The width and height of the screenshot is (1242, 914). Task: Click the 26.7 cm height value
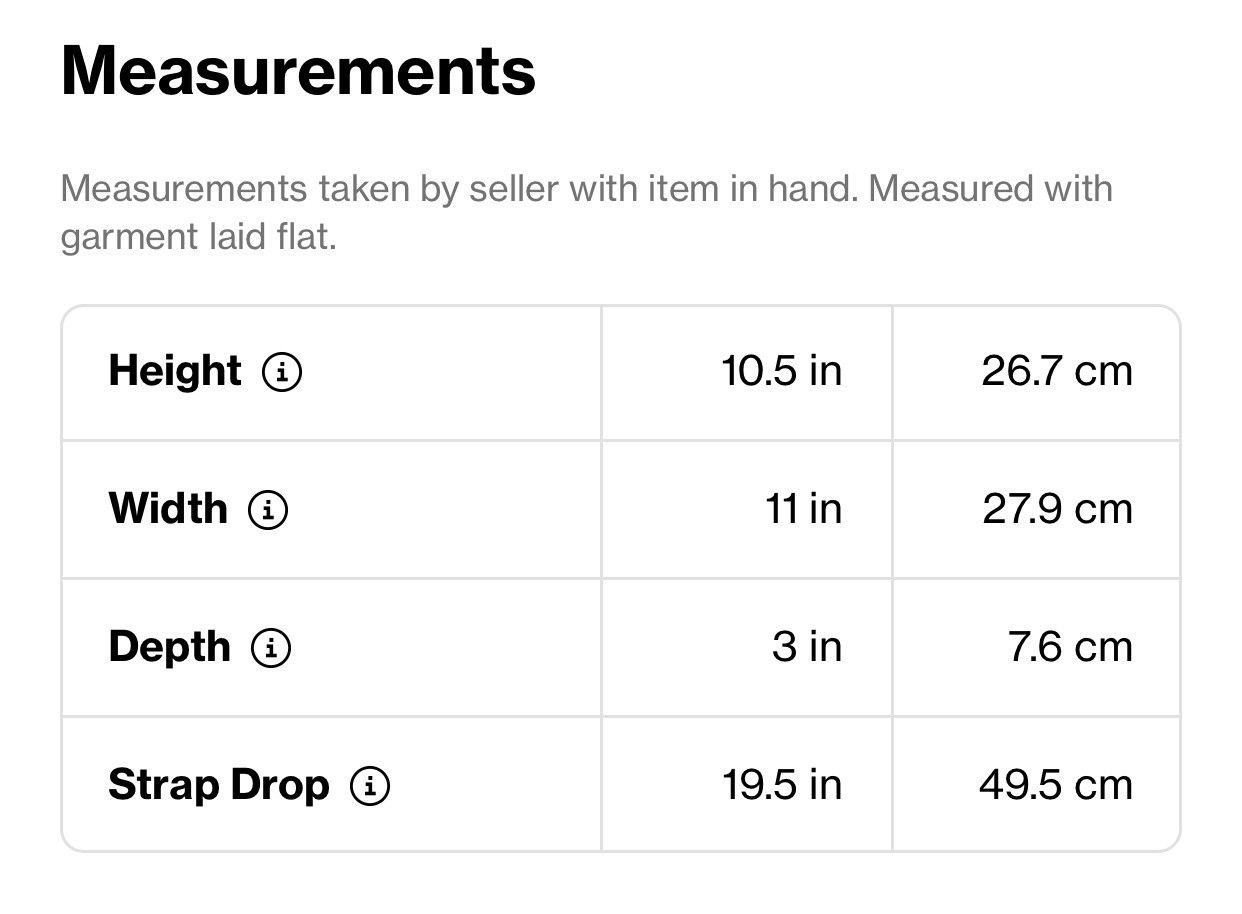pos(1057,371)
